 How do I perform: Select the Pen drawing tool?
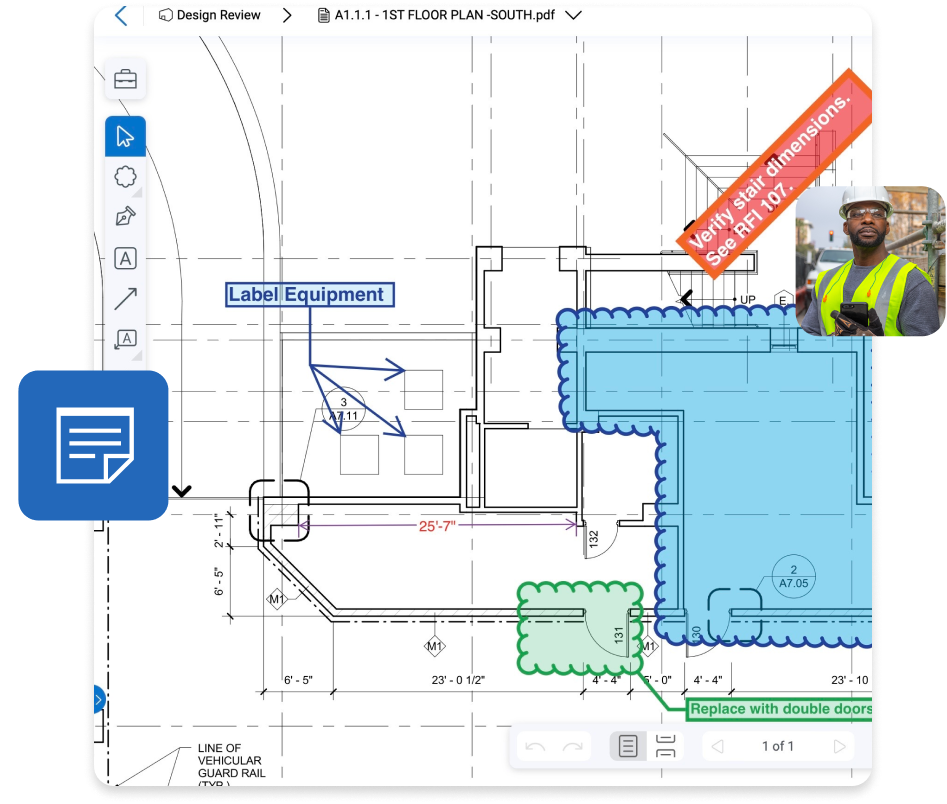[x=125, y=218]
